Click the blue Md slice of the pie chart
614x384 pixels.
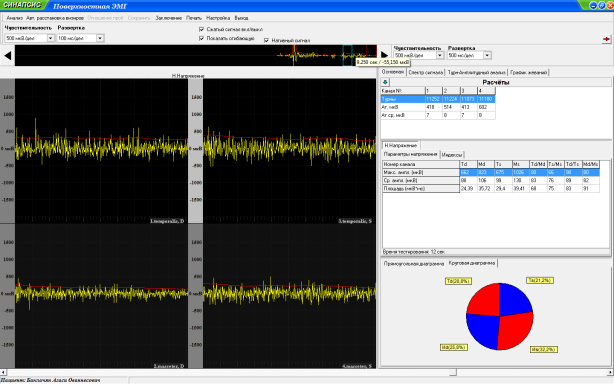[x=482, y=332]
